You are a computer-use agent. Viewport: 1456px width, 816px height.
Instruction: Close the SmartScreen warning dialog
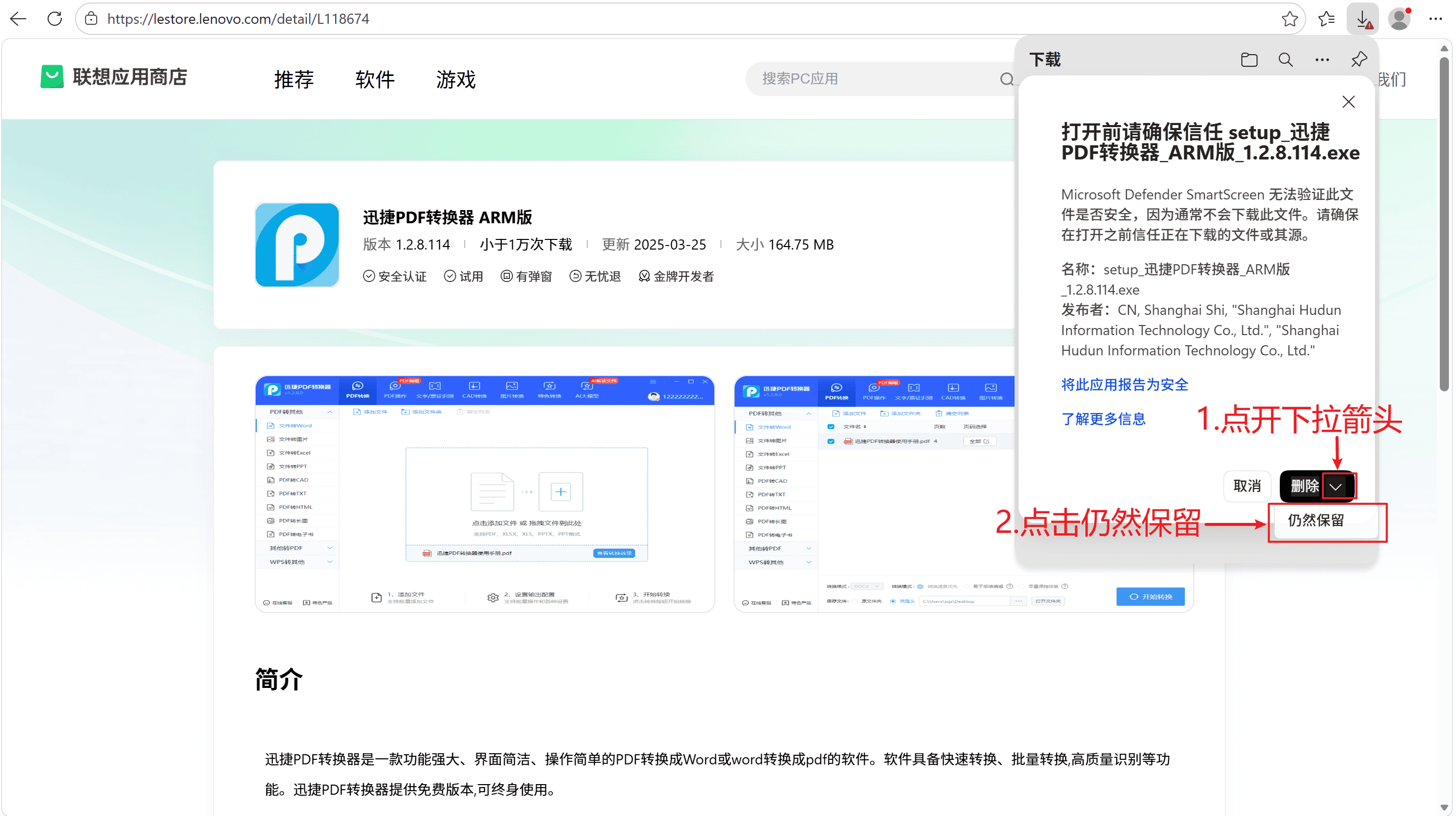coord(1348,102)
